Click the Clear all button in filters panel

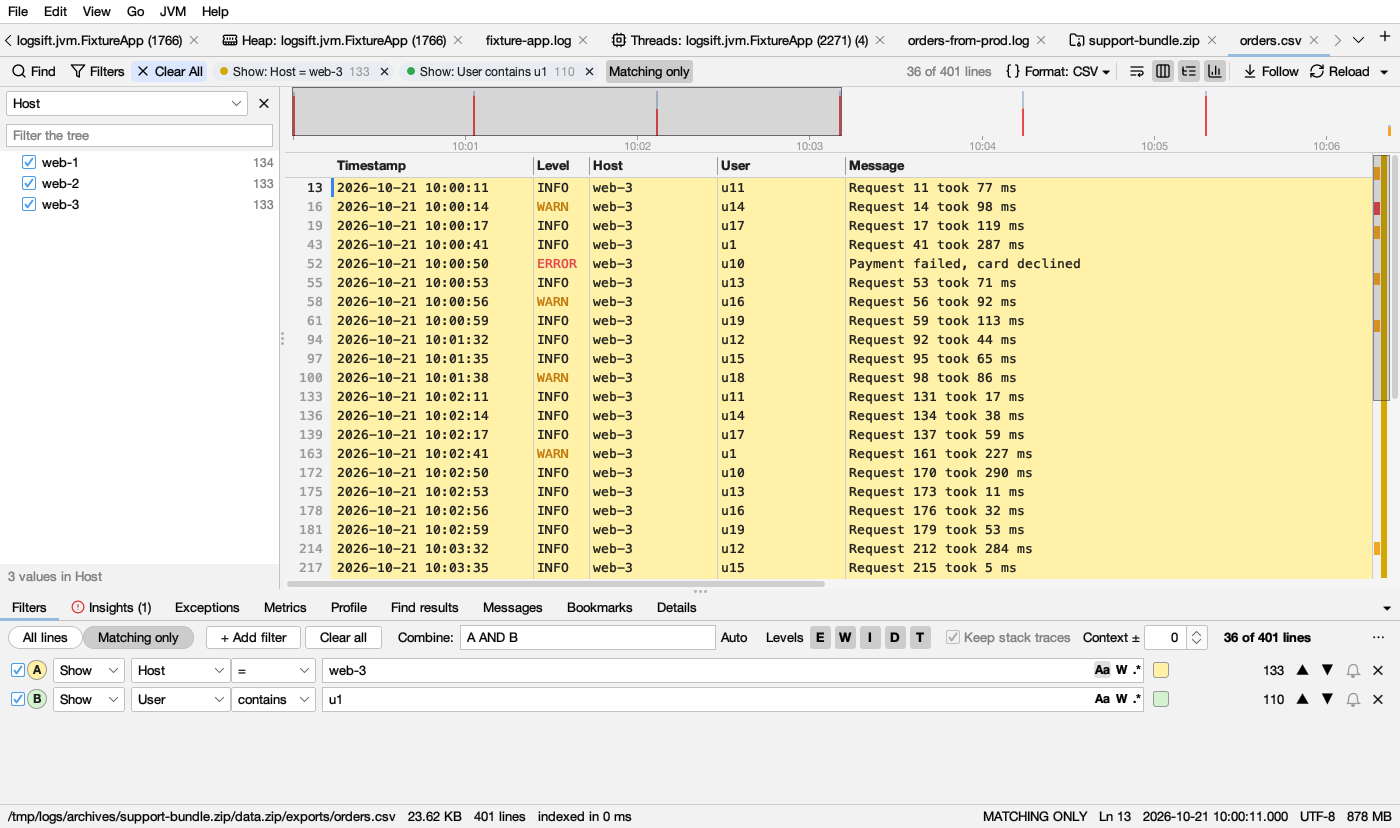pyautogui.click(x=343, y=637)
